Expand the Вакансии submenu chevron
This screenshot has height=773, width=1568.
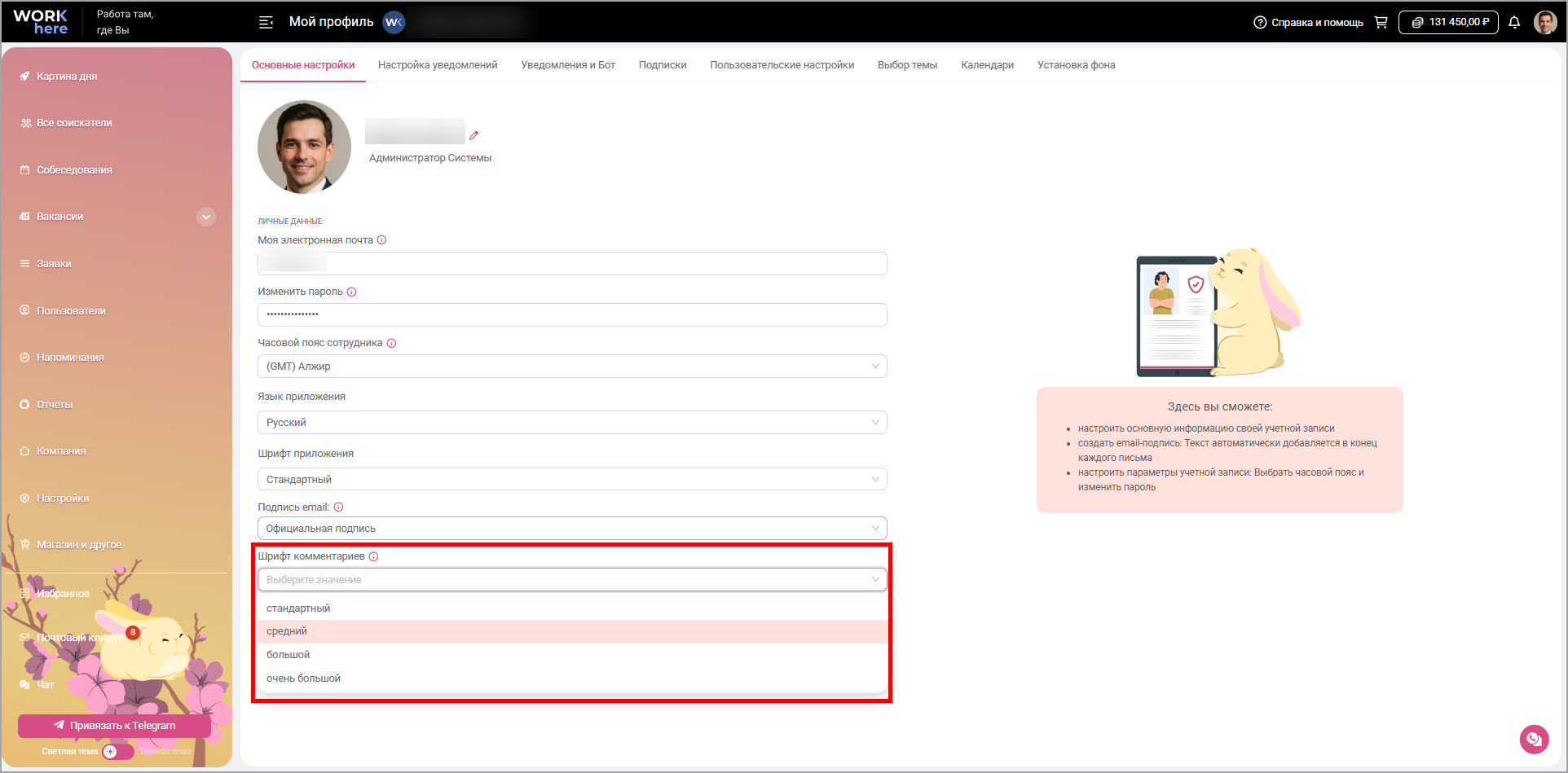tap(206, 217)
